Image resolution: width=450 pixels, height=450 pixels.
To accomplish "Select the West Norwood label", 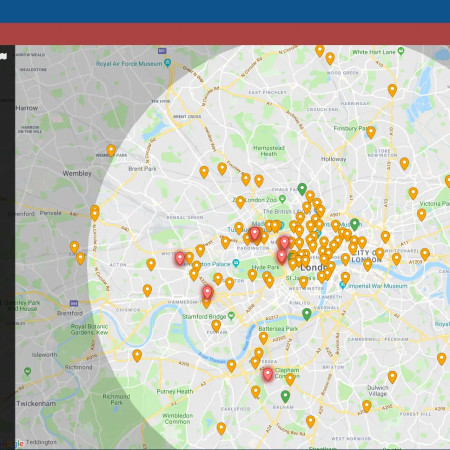I will click(351, 439).
